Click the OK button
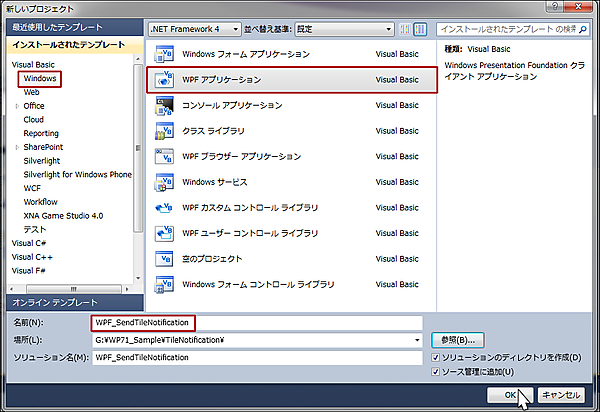The width and height of the screenshot is (600, 412). tap(510, 394)
